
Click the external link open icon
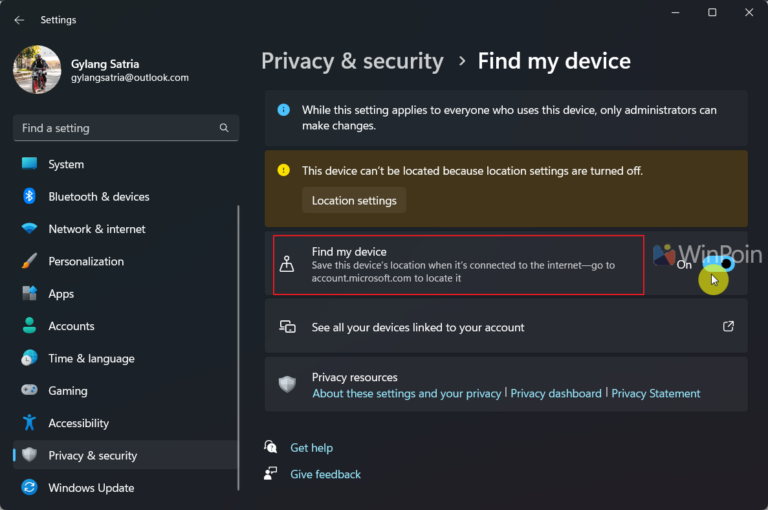click(x=728, y=326)
